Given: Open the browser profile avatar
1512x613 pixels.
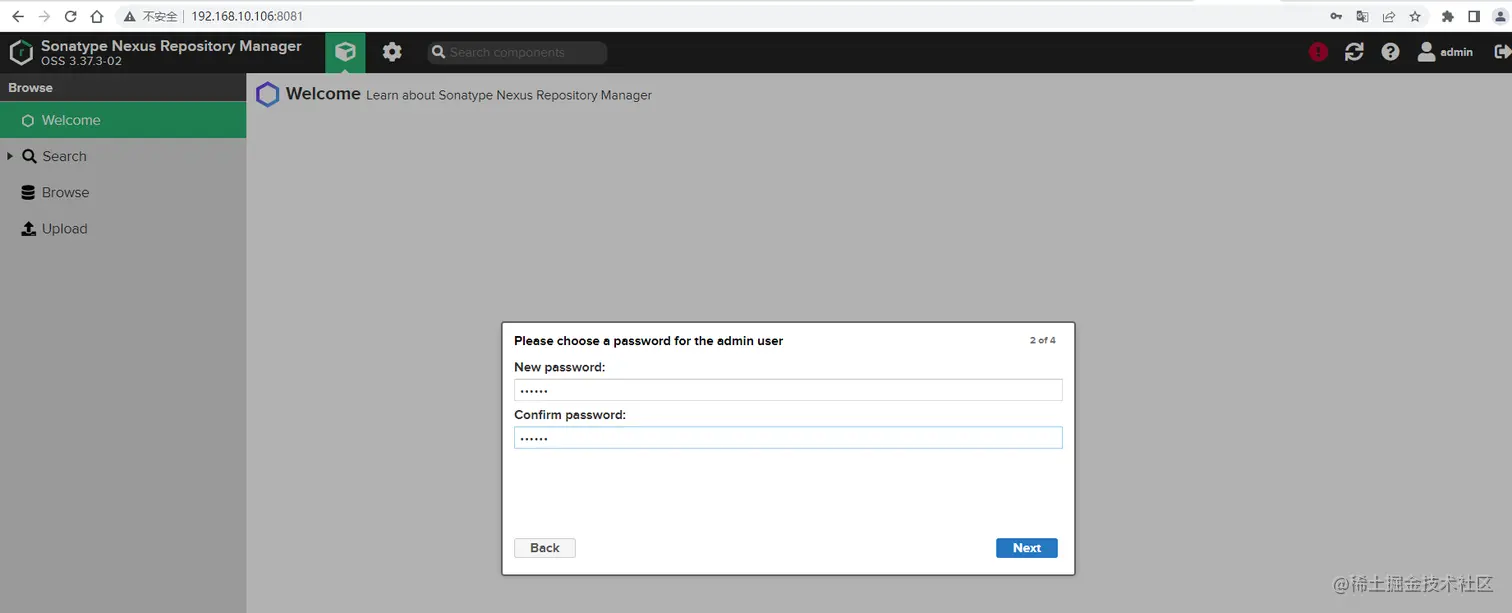Looking at the screenshot, I should 1500,16.
